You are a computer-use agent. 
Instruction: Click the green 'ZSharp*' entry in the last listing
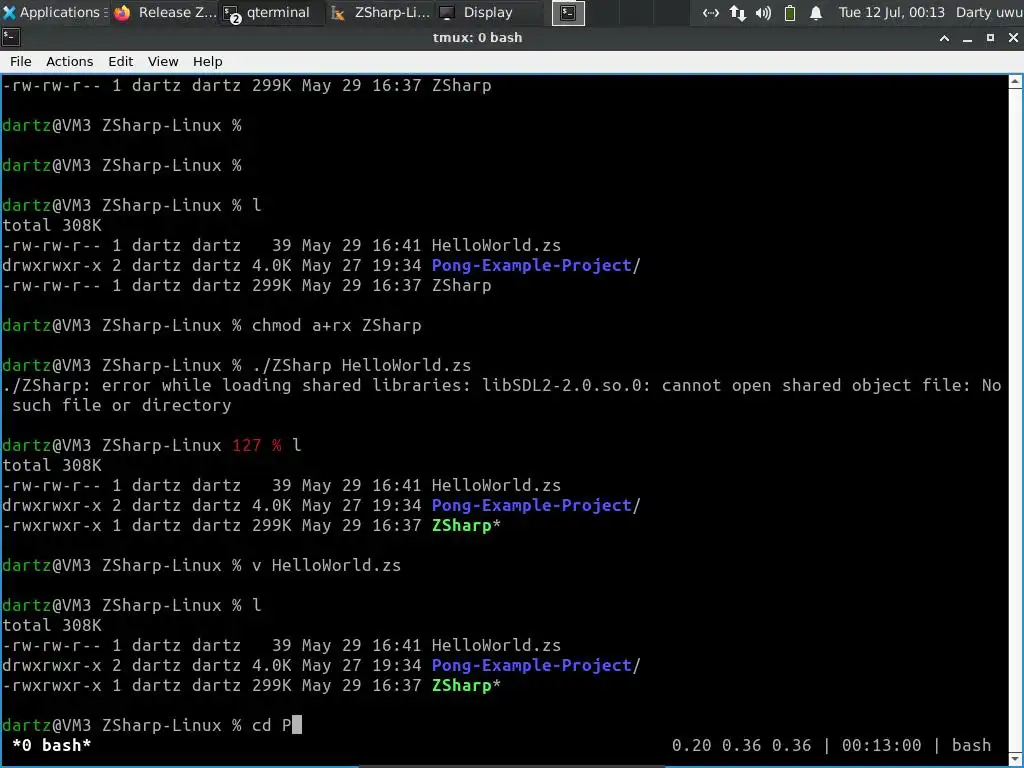pyautogui.click(x=466, y=686)
